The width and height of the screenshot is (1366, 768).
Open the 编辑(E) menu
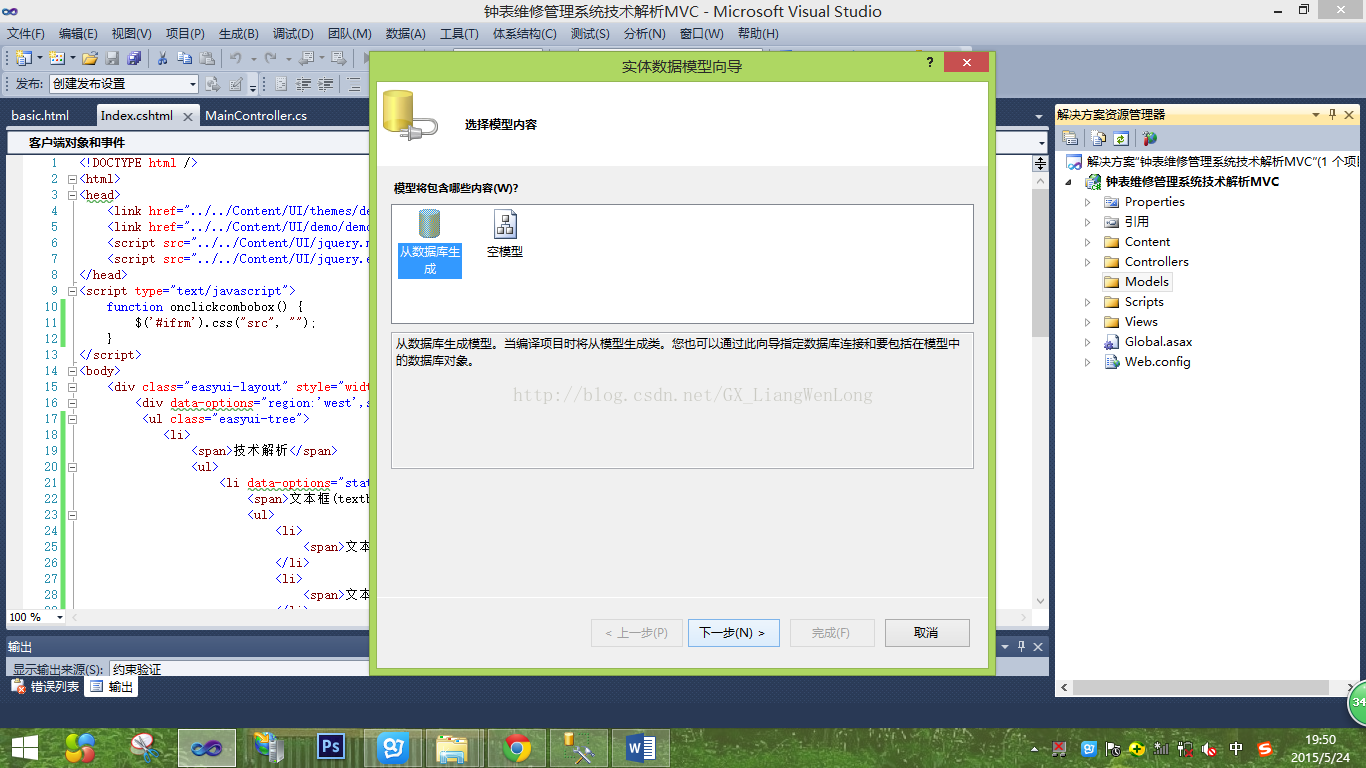78,33
